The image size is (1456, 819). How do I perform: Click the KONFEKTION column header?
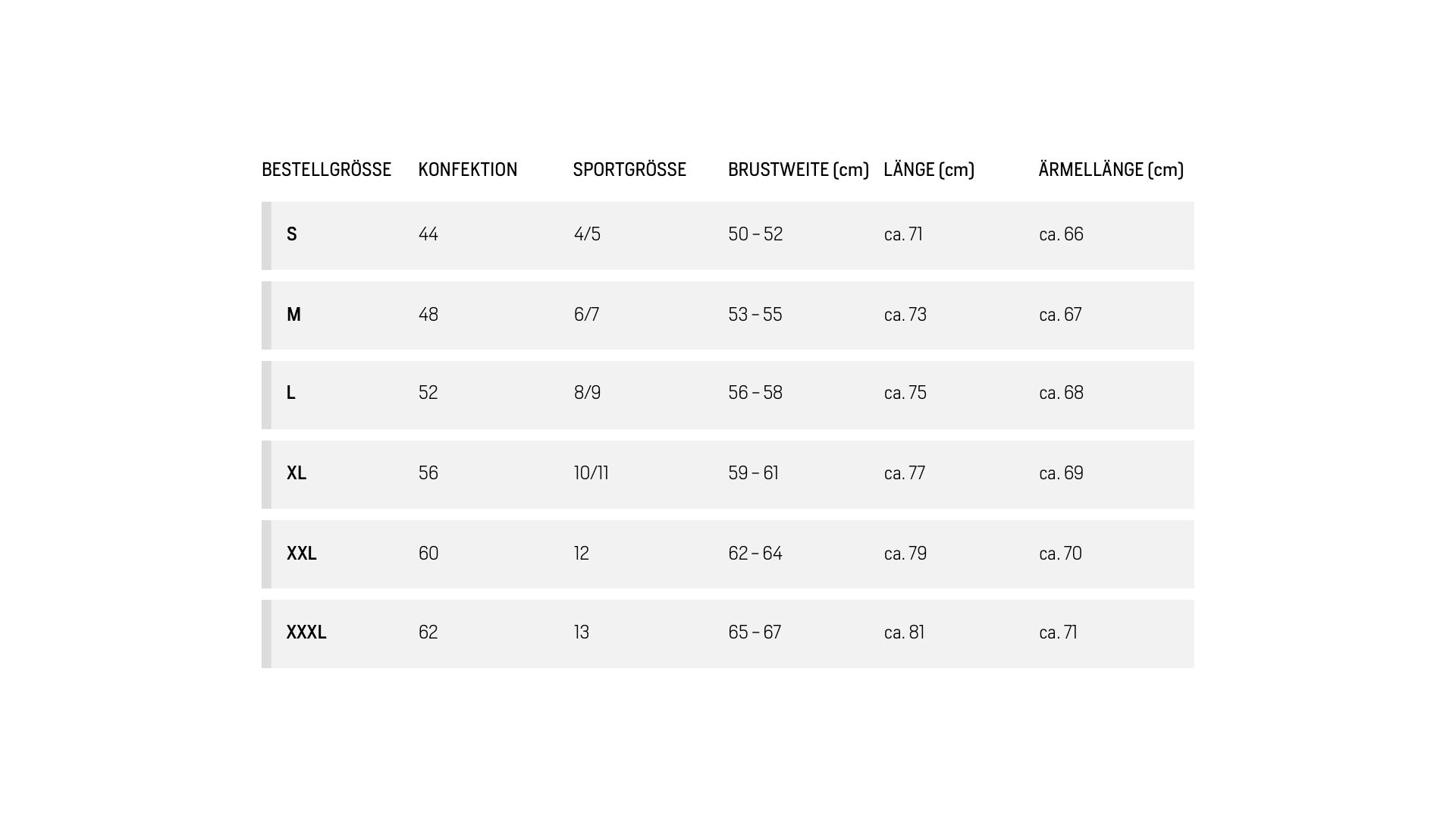(467, 169)
